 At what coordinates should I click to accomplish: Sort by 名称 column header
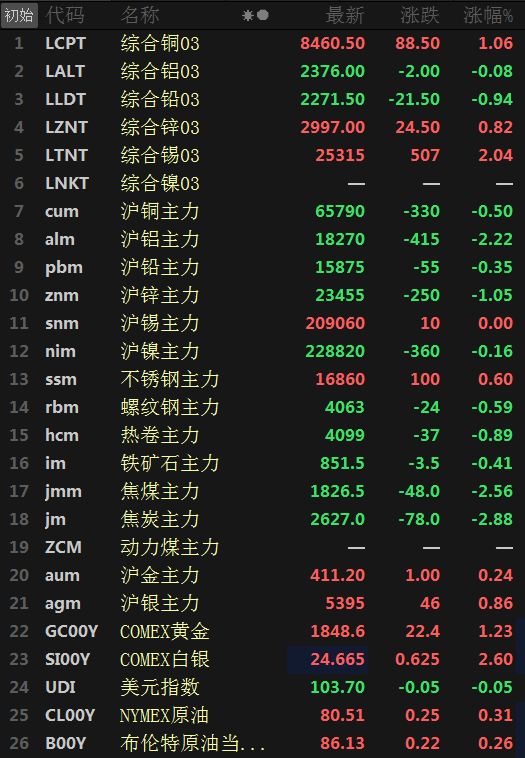140,15
